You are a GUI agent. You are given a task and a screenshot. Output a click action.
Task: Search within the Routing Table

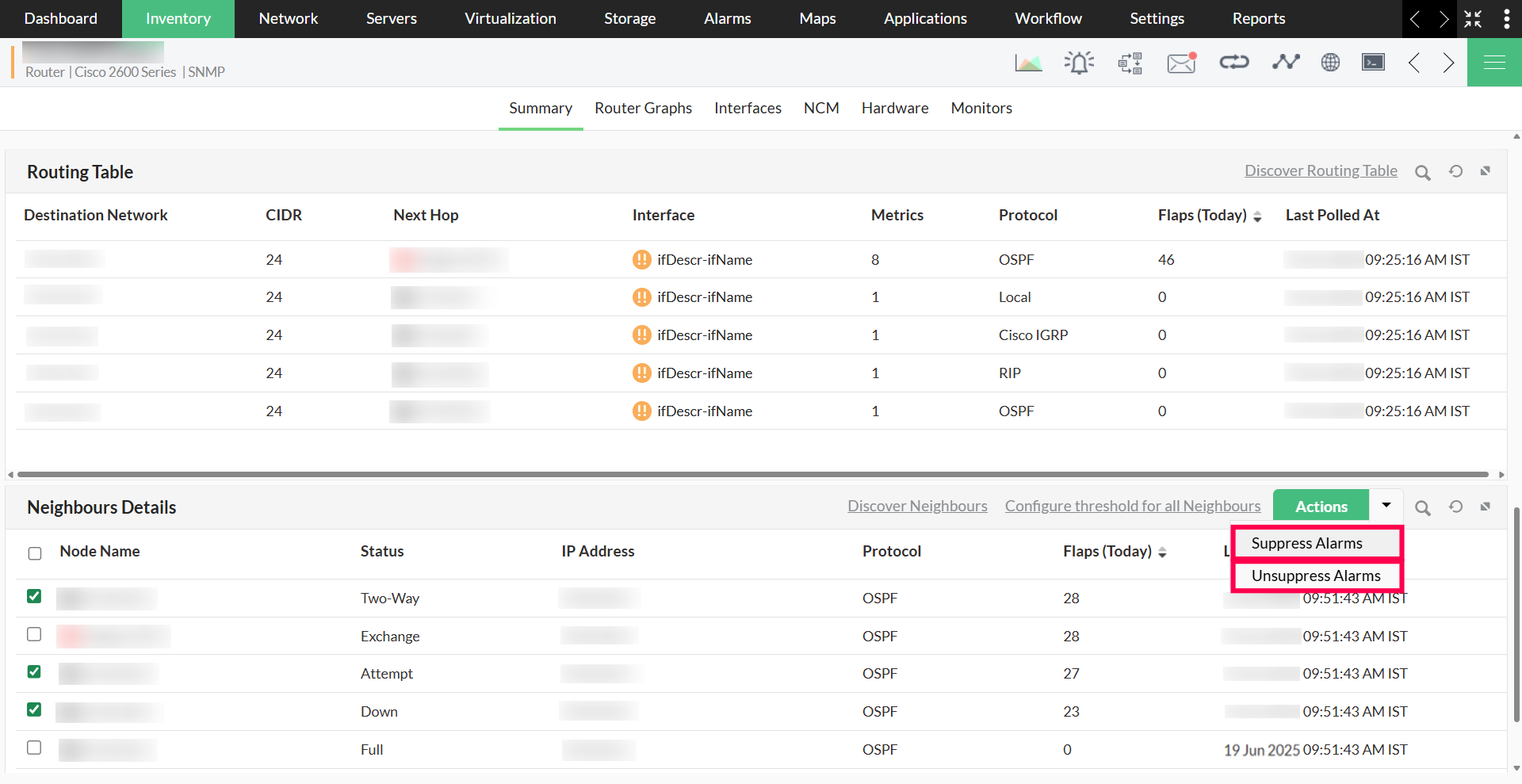pos(1423,172)
